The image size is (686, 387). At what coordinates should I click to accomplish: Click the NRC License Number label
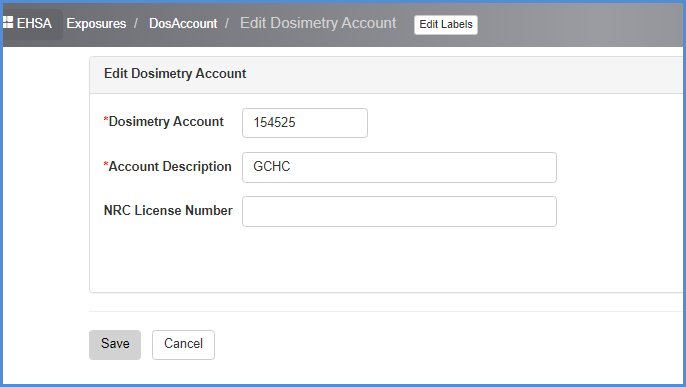(168, 211)
